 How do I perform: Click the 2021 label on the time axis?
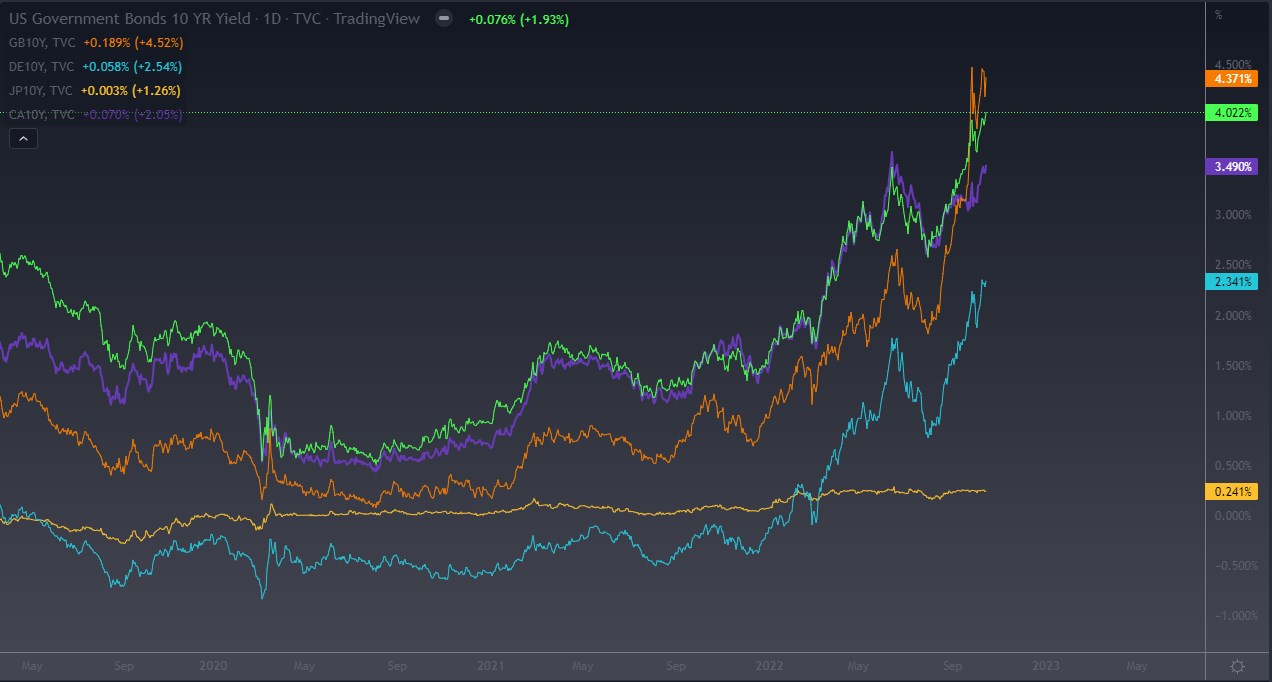[x=491, y=664]
